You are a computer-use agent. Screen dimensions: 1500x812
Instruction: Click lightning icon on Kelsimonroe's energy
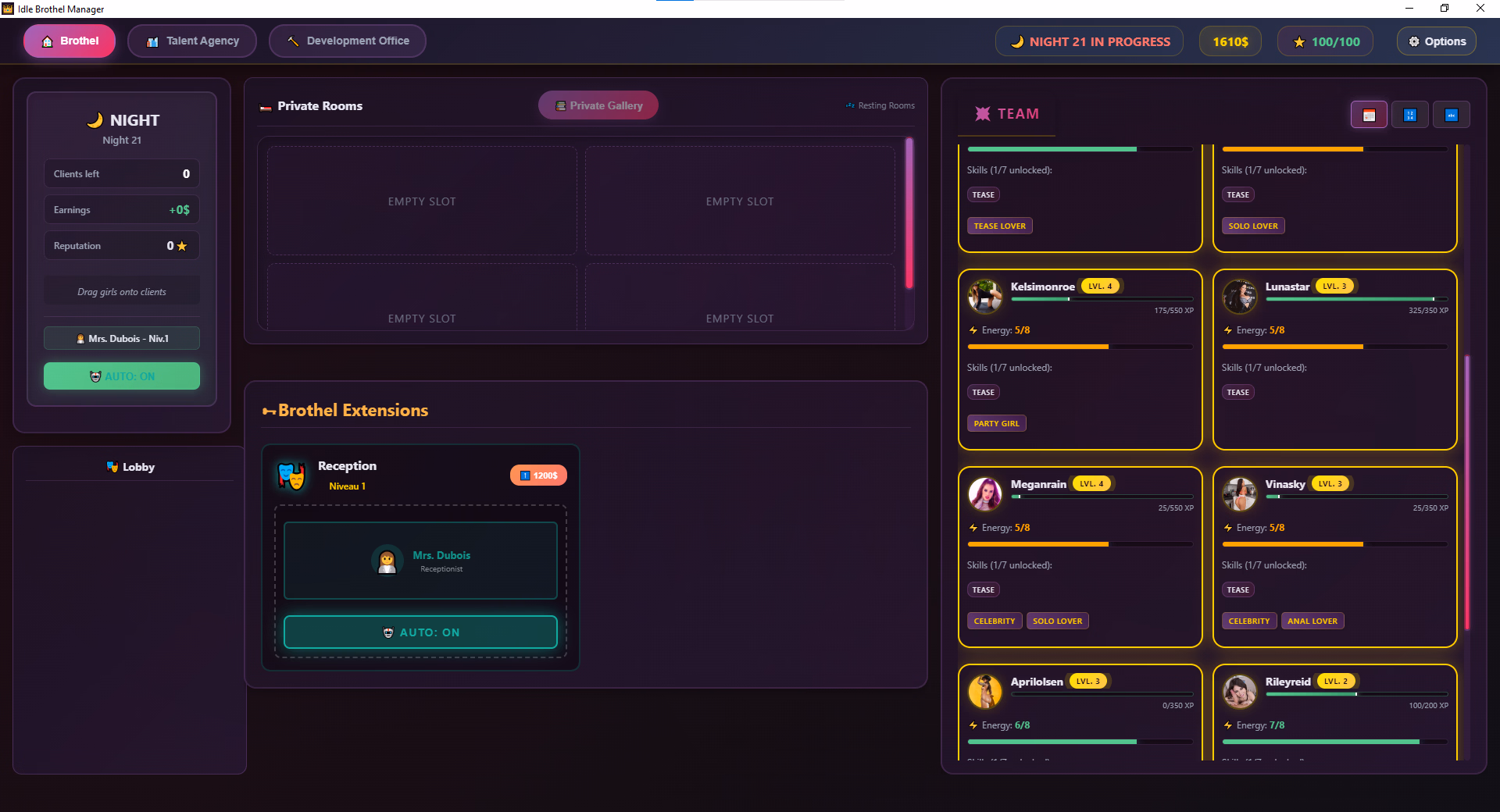click(973, 330)
